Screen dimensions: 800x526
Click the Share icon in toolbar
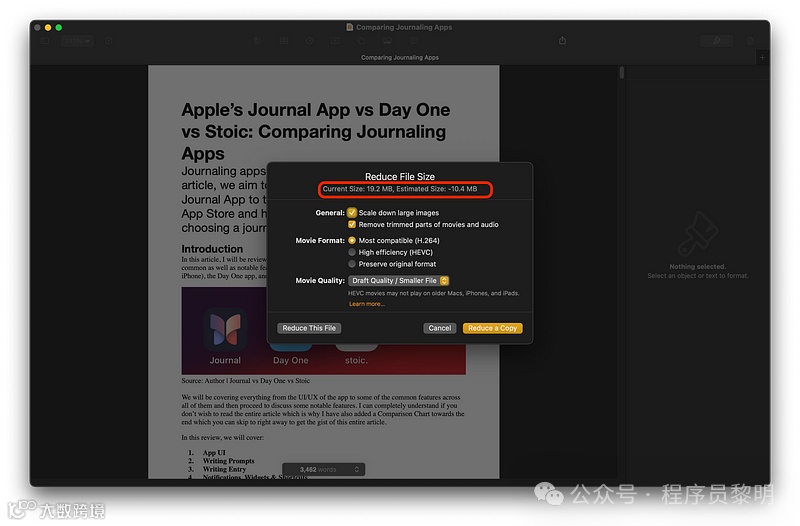click(x=562, y=40)
